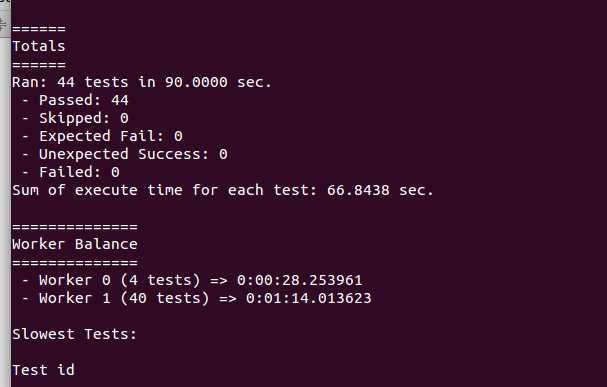Click the 90.0000 sec run time value
Image resolution: width=607 pixels, height=387 pixels.
point(218,82)
